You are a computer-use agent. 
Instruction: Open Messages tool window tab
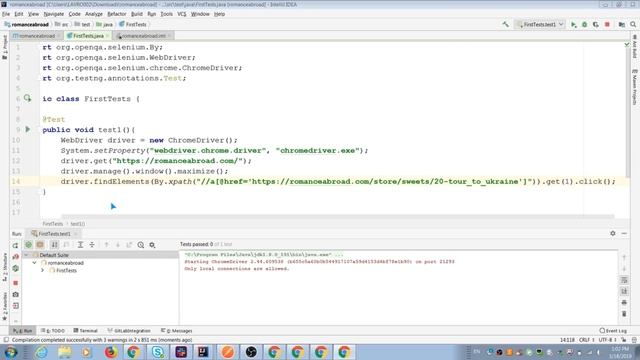pos(177,331)
